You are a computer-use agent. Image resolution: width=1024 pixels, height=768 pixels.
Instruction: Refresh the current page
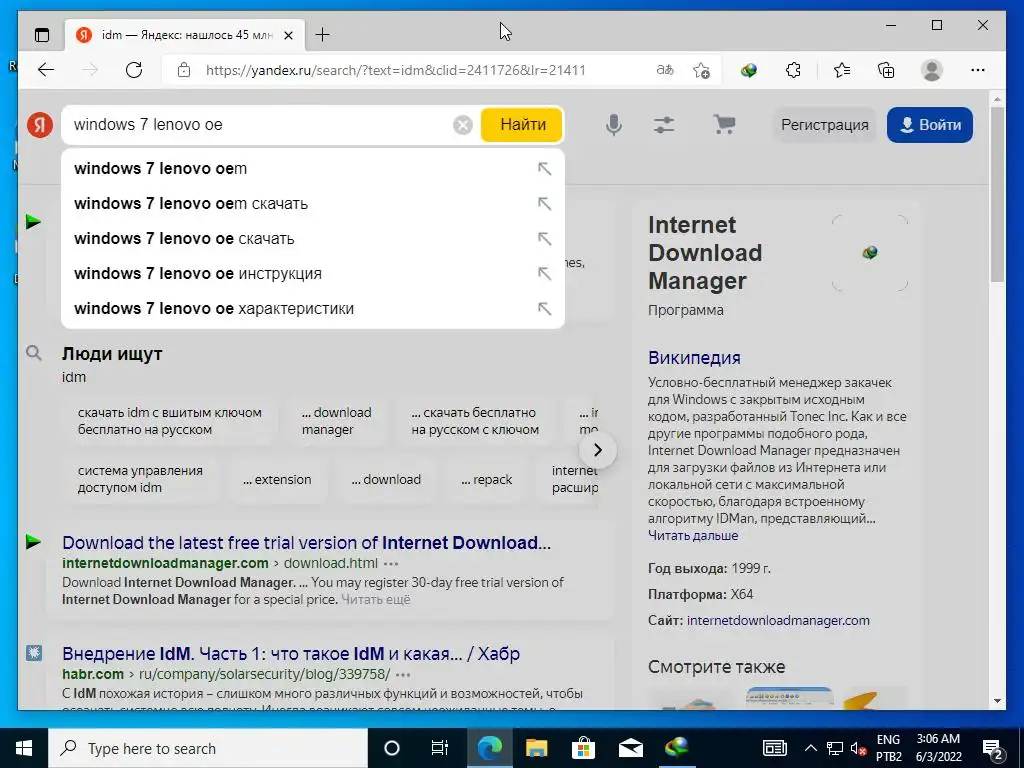point(134,70)
